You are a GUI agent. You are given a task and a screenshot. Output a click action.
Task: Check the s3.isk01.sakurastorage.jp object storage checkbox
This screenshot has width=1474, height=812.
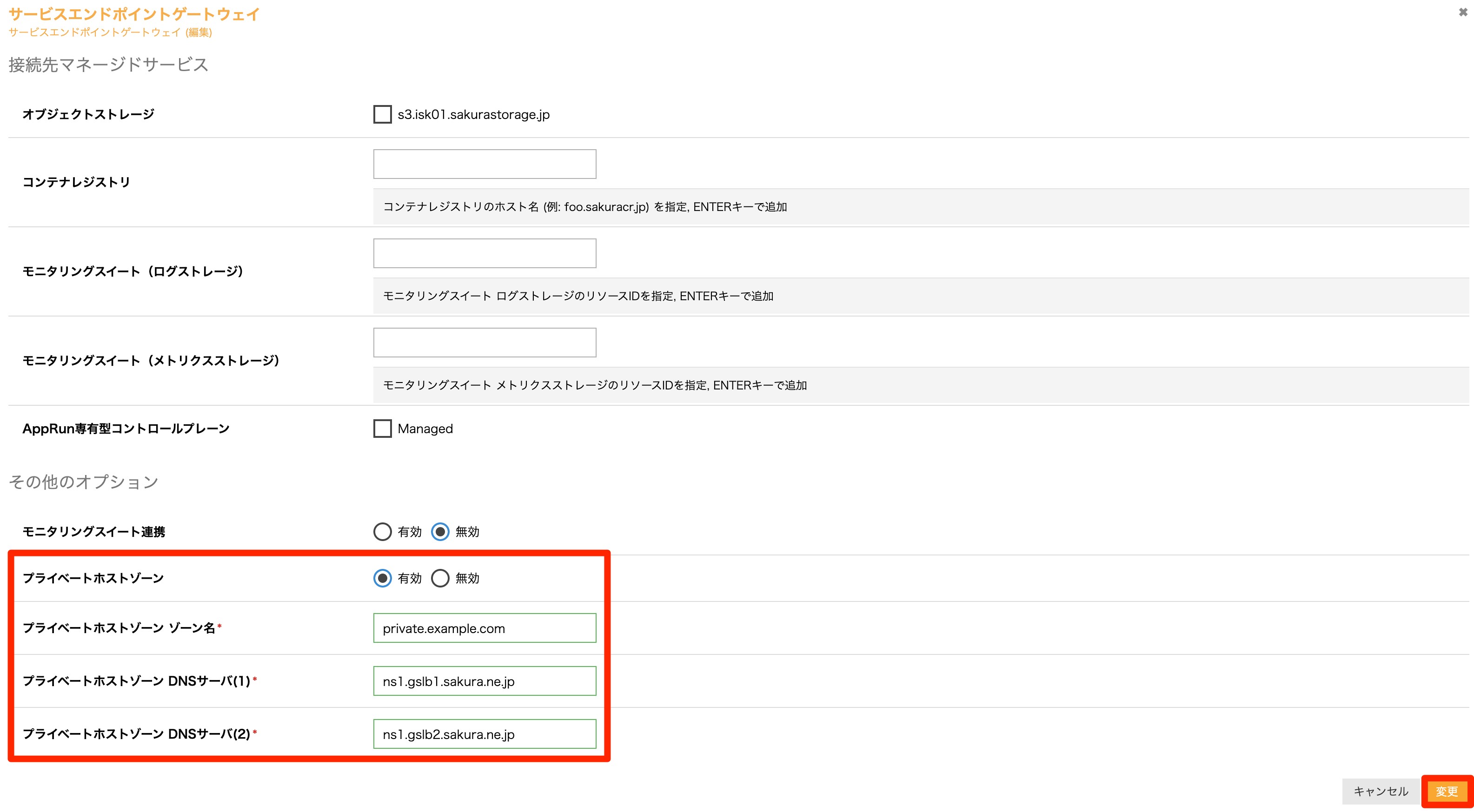pos(382,114)
